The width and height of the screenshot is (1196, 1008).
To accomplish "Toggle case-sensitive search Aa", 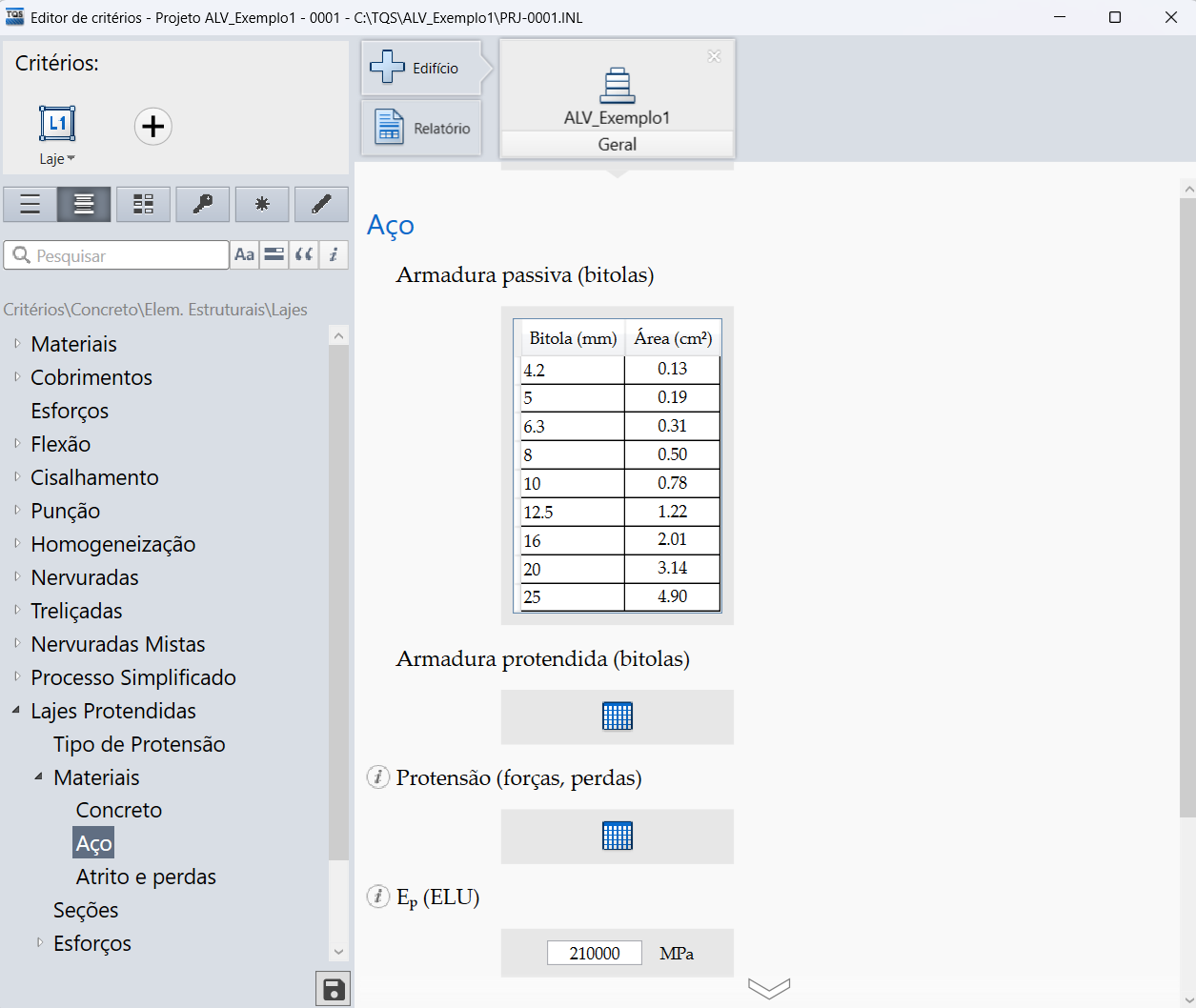I will [x=245, y=254].
